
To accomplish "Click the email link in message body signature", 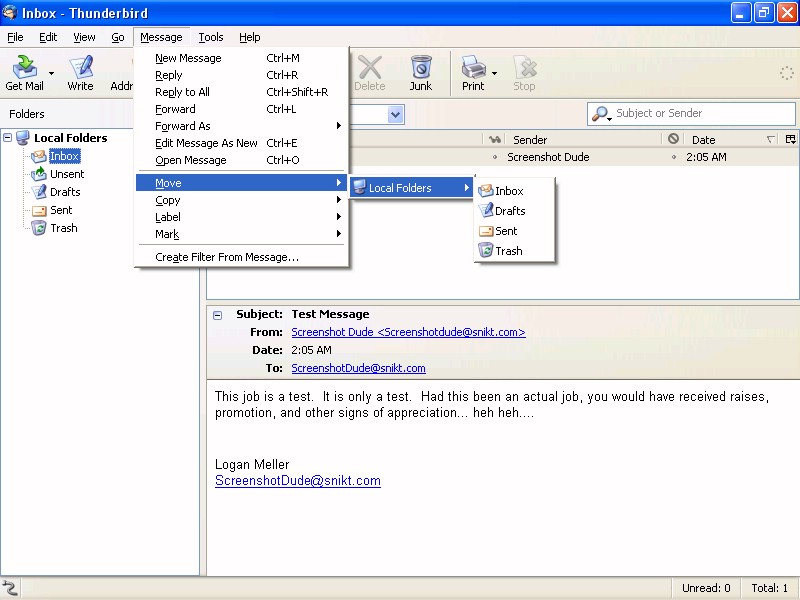I will (x=297, y=481).
